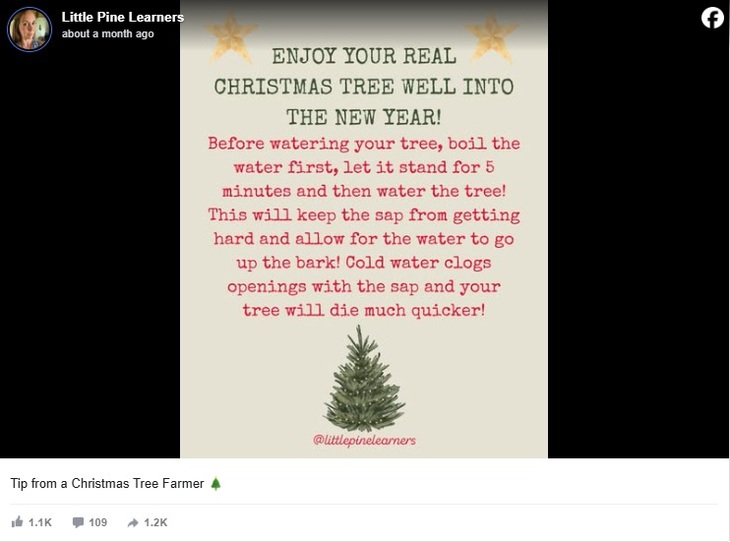Click the right gold star decoration
The image size is (730, 542).
coord(492,37)
